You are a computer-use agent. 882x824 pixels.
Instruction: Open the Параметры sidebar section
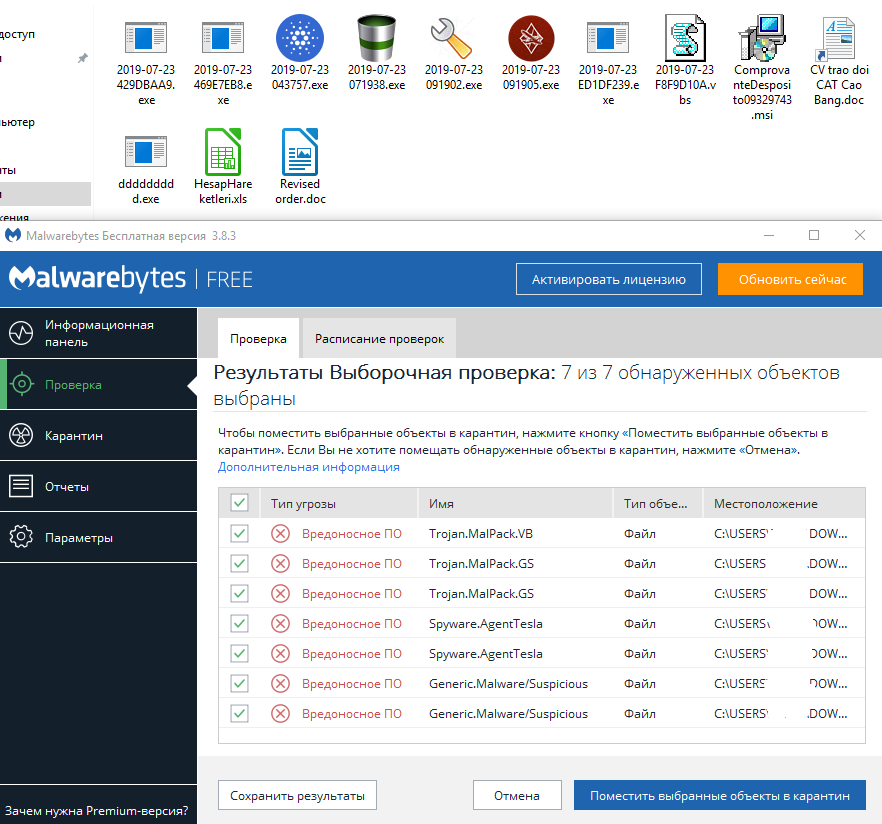(98, 537)
